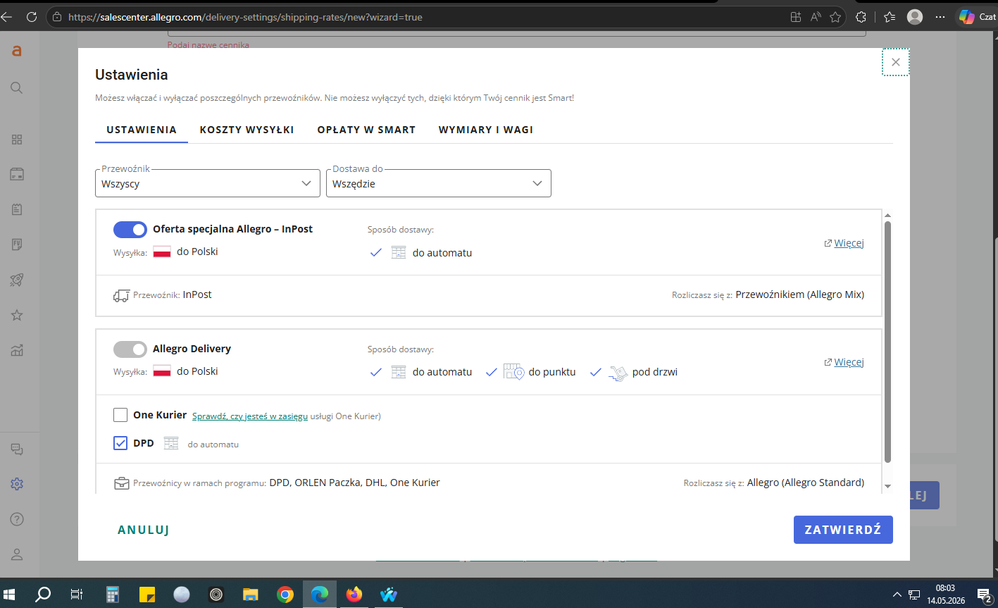The width and height of the screenshot is (998, 608).
Task: Click the rocket promotion icon in the sidebar
Action: (x=17, y=279)
